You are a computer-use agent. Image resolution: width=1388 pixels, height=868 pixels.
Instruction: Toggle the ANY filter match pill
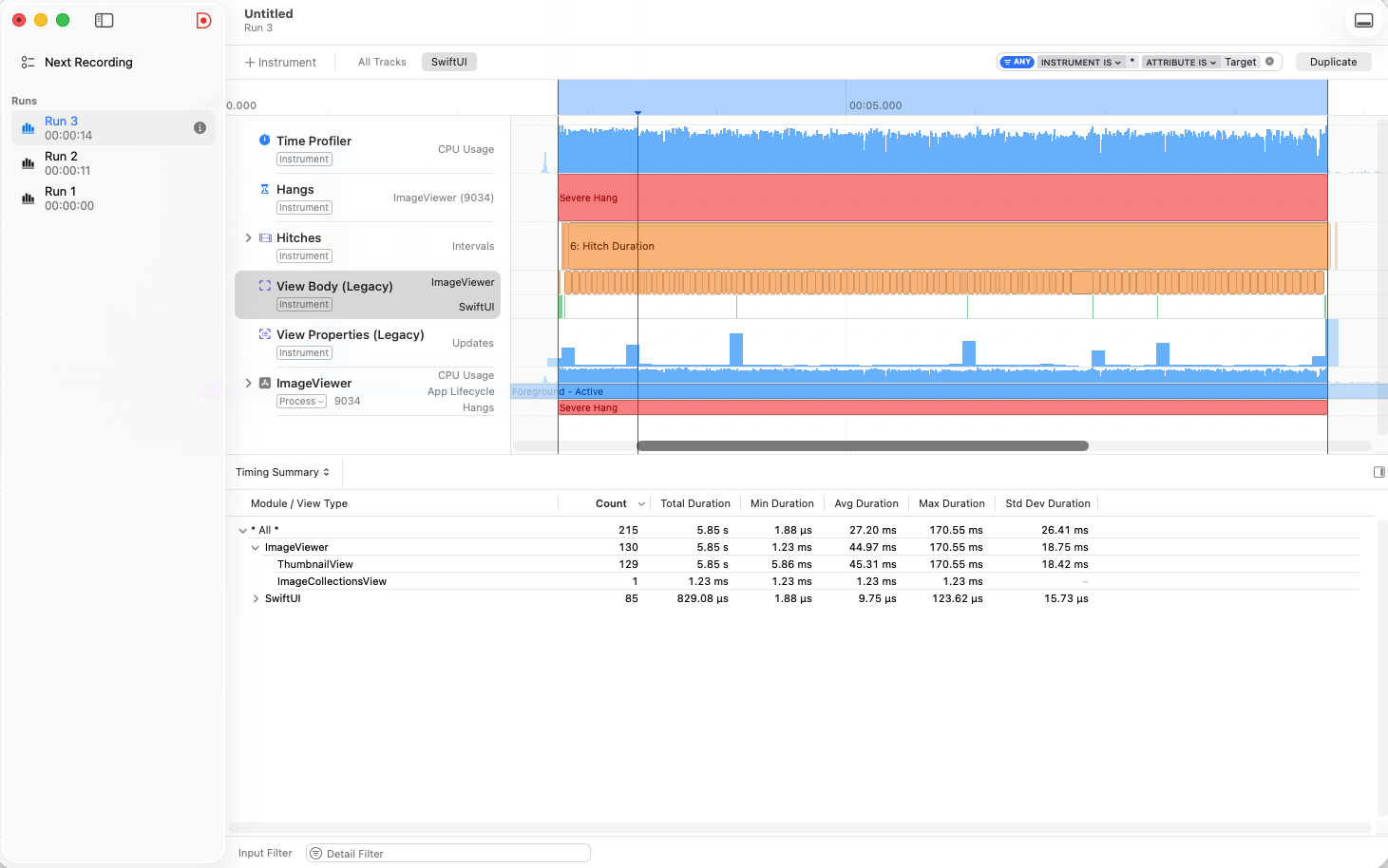tap(1017, 62)
